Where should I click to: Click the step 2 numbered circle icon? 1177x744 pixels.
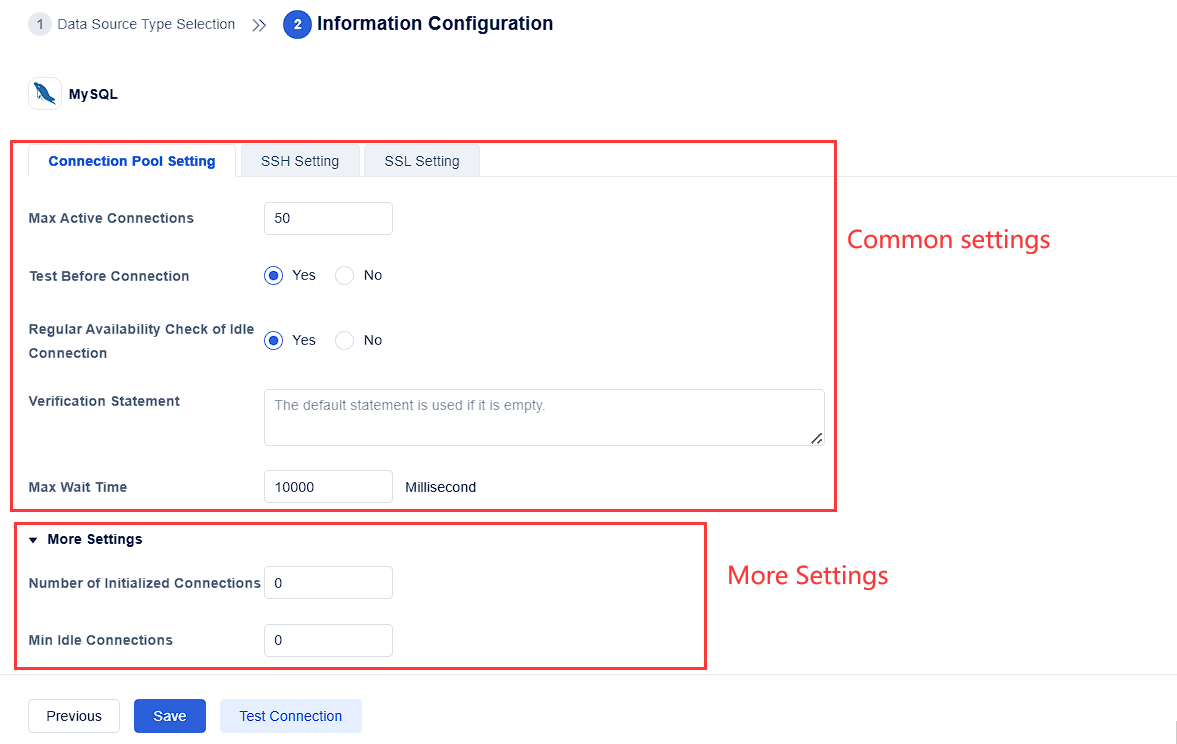(298, 23)
